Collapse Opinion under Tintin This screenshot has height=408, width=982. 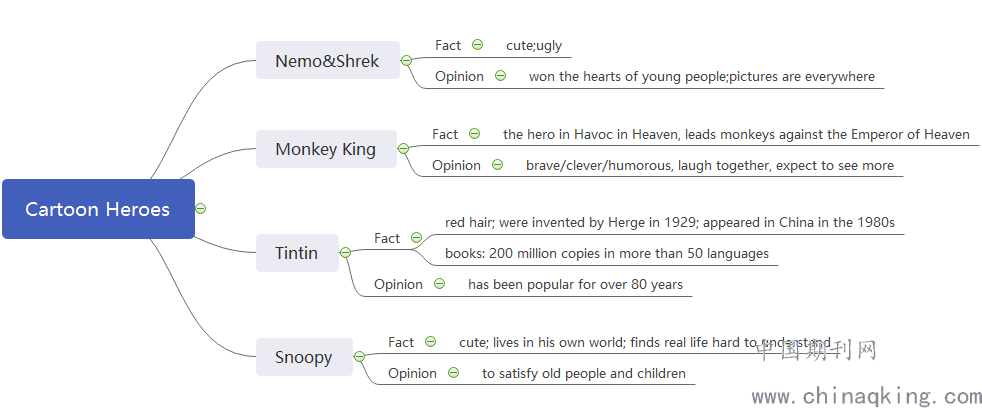click(x=440, y=284)
